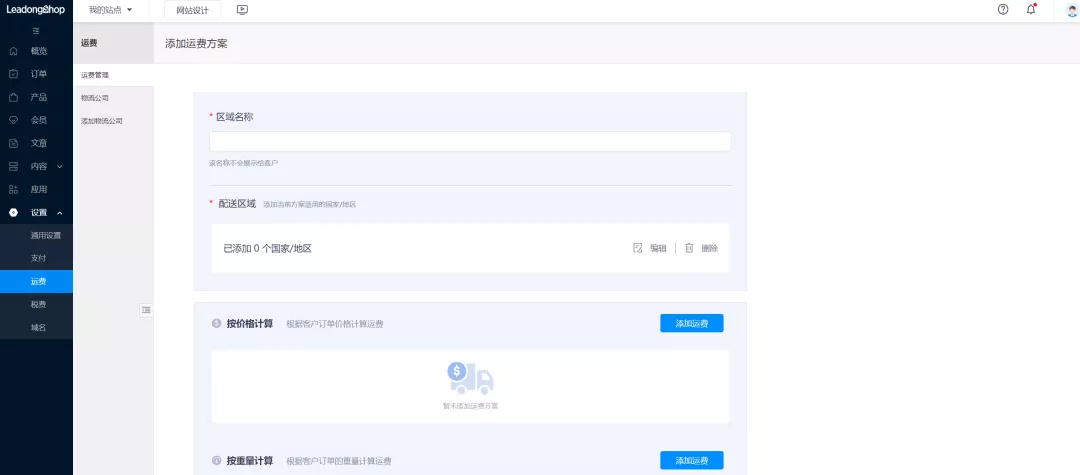Go to 产品 in sidebar
This screenshot has height=475, width=1080.
(x=39, y=97)
